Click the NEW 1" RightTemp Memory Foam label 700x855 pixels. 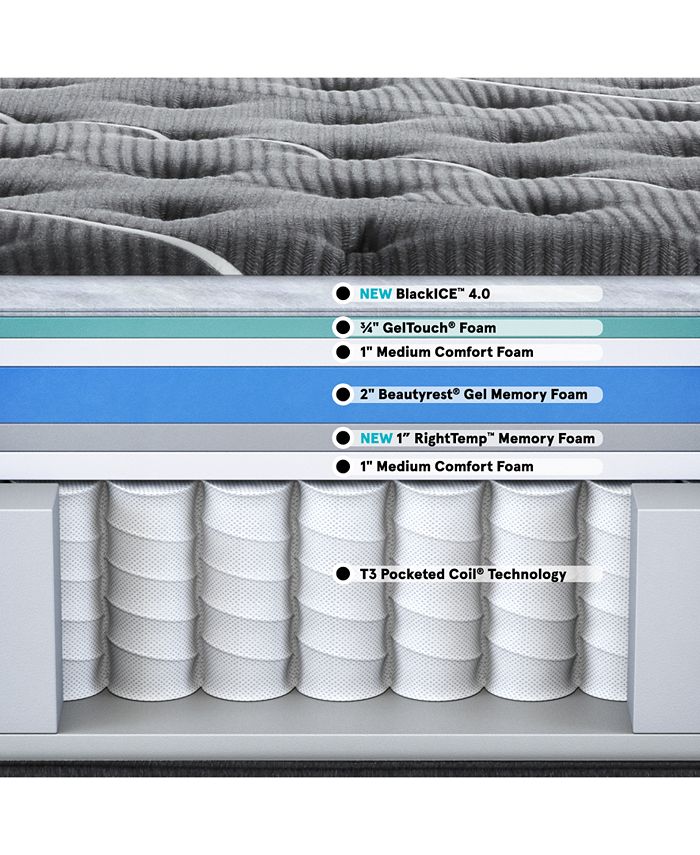[477, 438]
